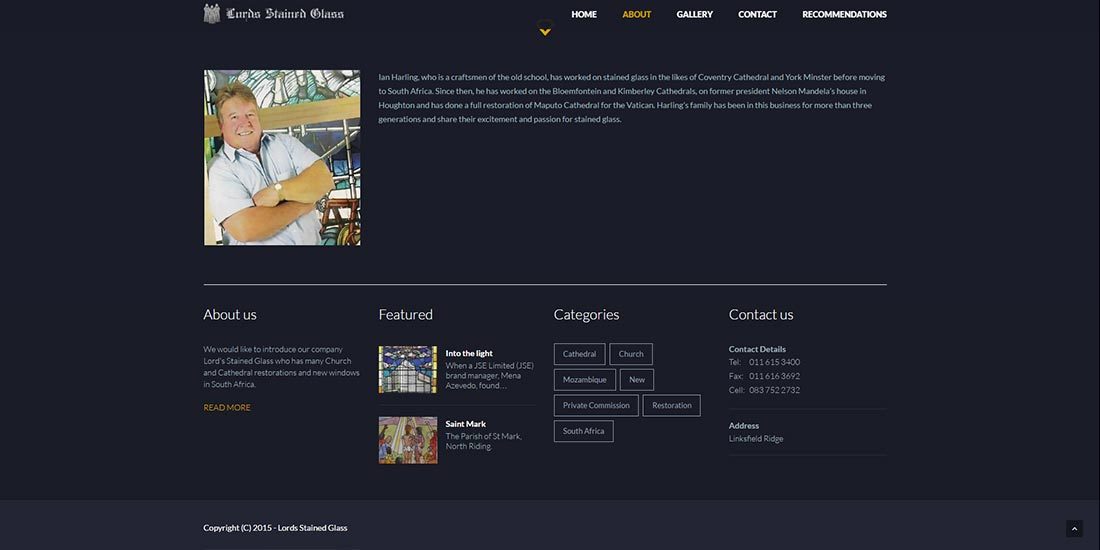Click the 'Into the light' stained glass thumbnail

[407, 369]
